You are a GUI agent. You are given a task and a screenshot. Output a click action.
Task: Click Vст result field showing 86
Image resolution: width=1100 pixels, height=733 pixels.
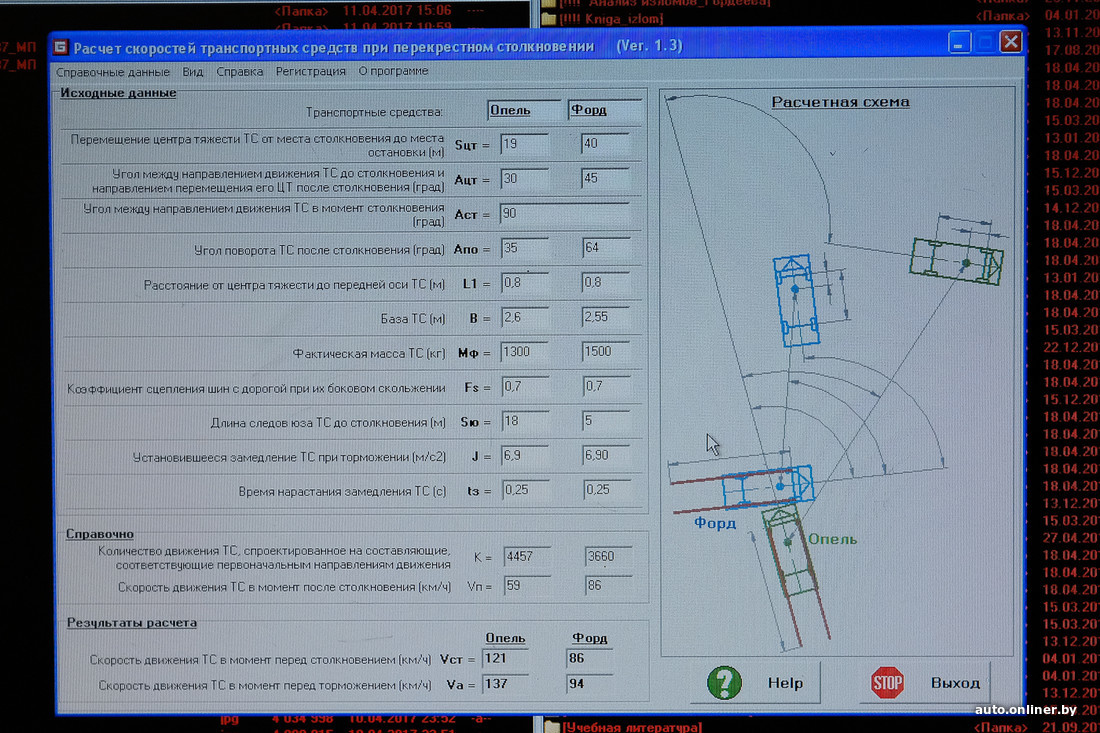pyautogui.click(x=589, y=659)
